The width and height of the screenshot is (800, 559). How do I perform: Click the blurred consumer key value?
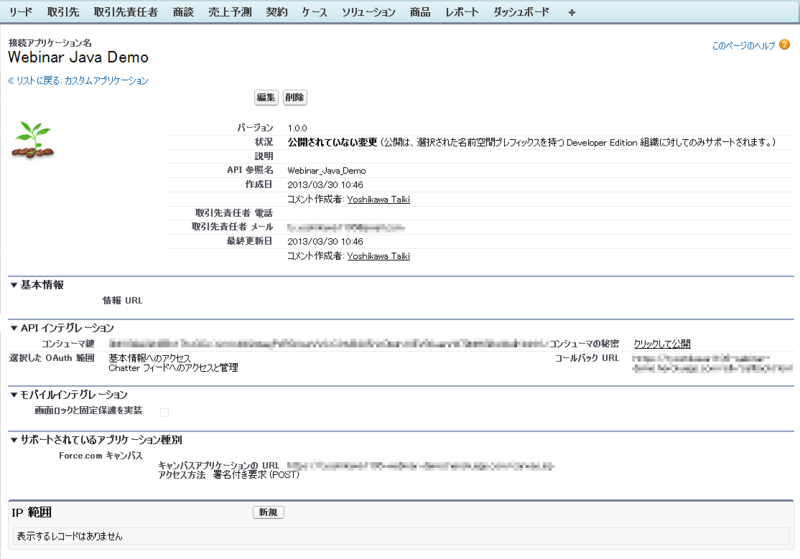(328, 344)
